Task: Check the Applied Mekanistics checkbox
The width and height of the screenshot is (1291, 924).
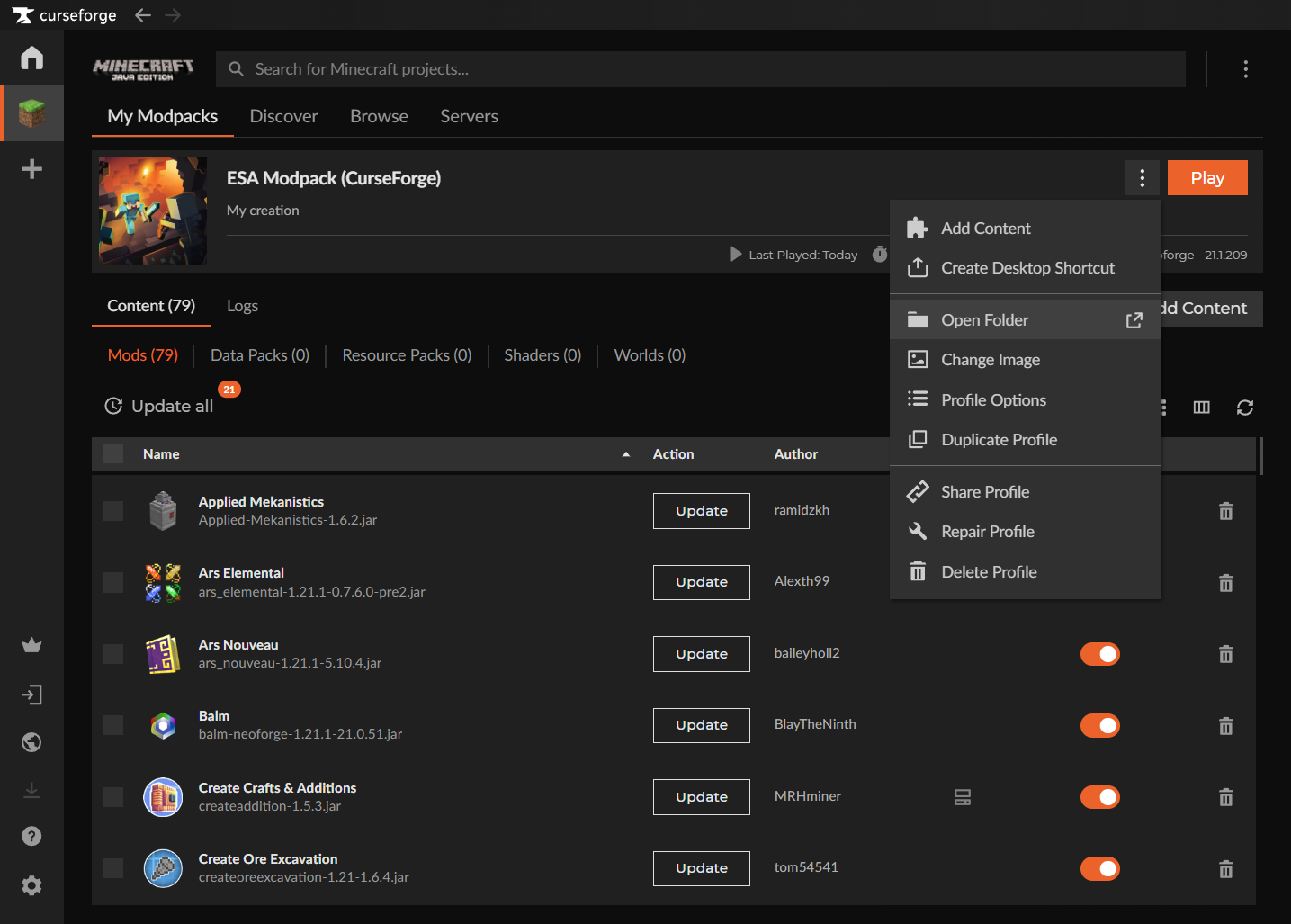Action: point(113,511)
